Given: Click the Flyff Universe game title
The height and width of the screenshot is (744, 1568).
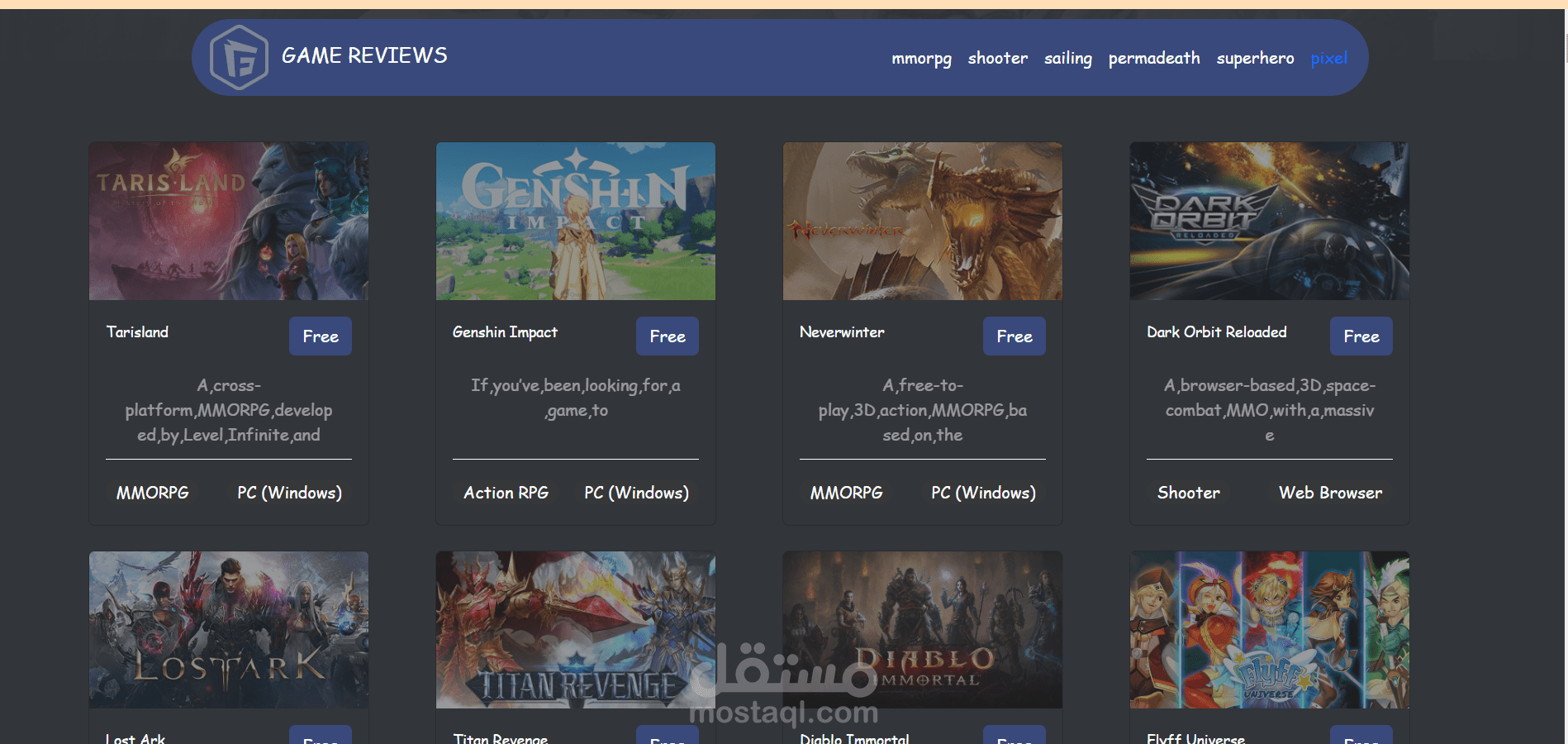Looking at the screenshot, I should [1195, 738].
